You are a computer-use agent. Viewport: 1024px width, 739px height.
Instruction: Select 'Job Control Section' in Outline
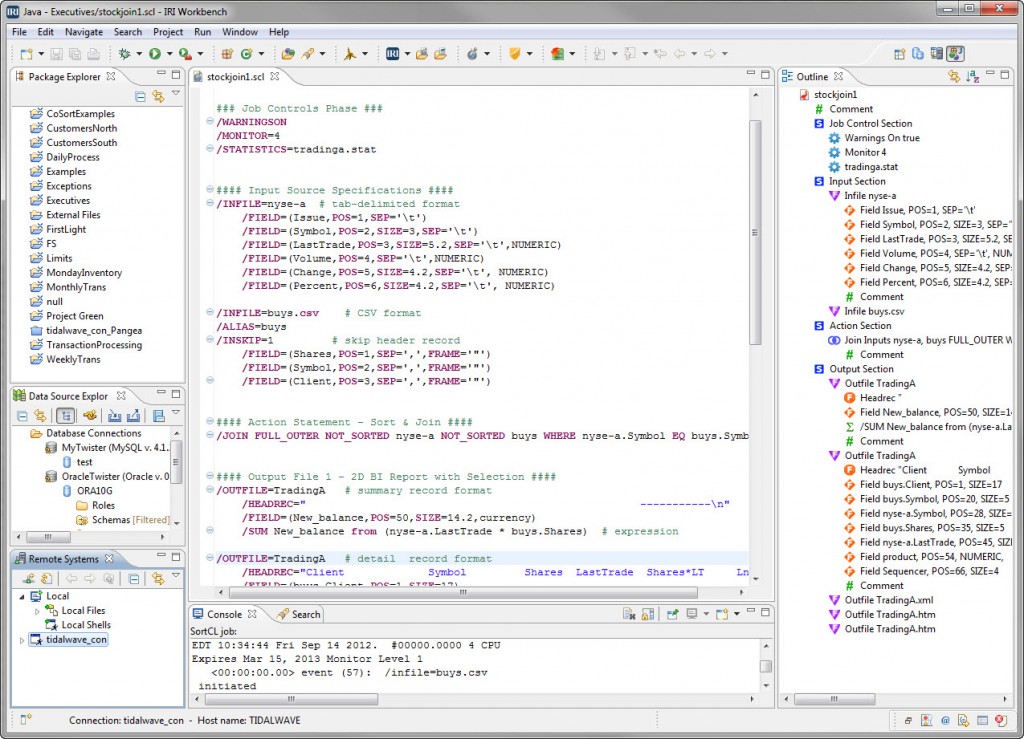pos(871,123)
